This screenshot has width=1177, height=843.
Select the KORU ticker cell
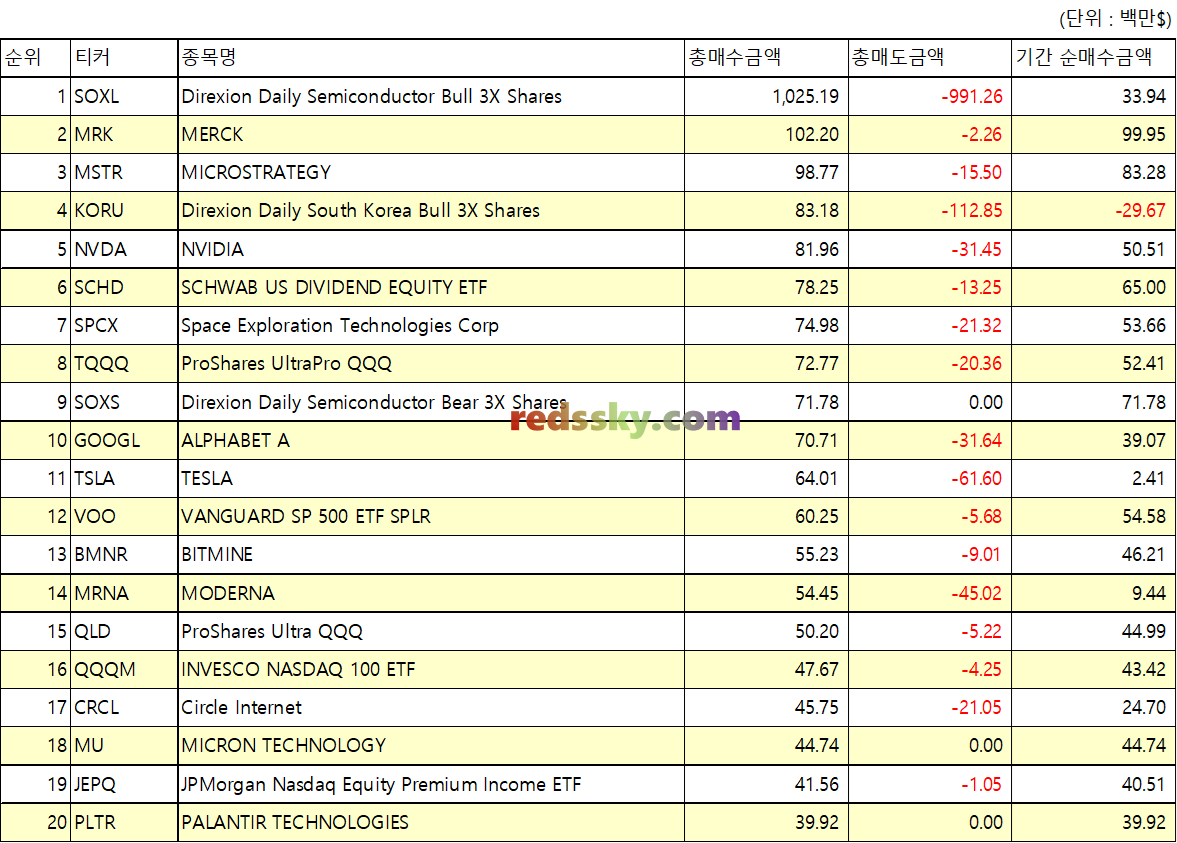click(124, 211)
